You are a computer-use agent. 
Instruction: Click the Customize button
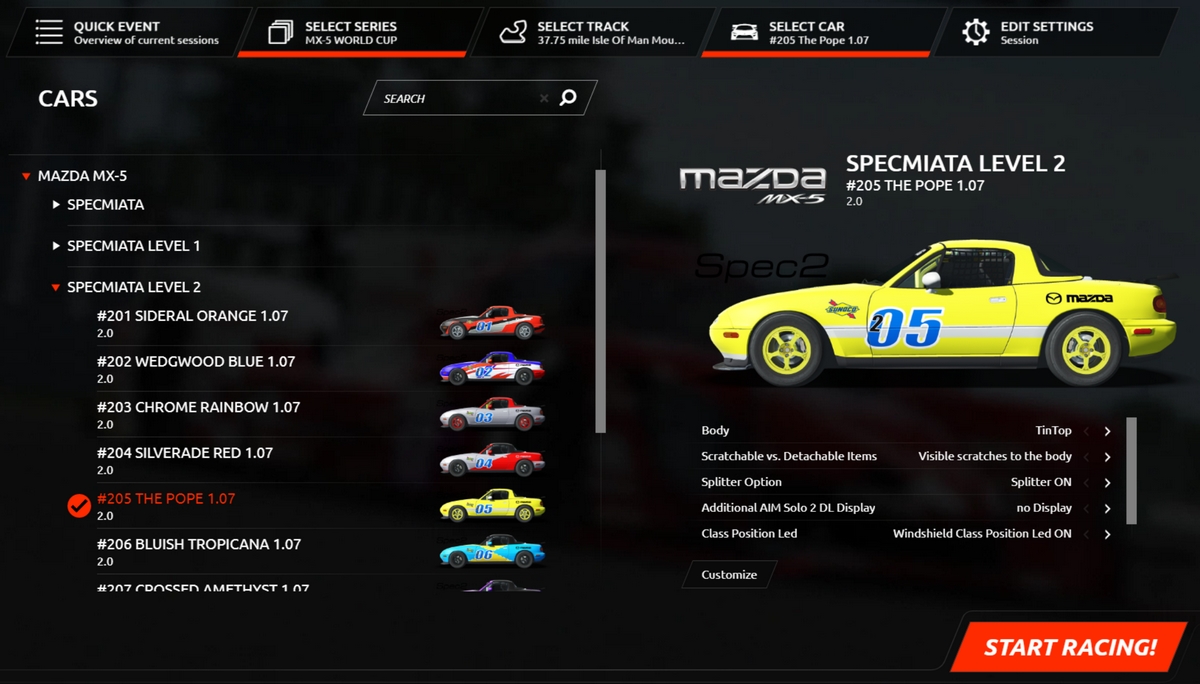[729, 575]
